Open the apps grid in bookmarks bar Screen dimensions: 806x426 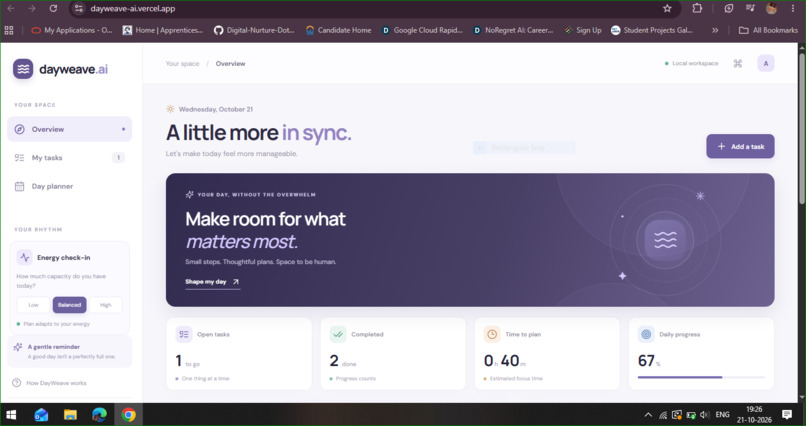pos(9,30)
